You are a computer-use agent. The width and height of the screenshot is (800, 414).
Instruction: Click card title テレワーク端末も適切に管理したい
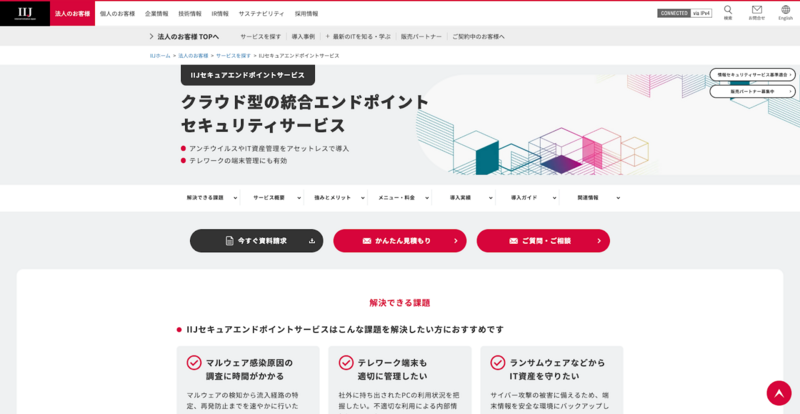[x=392, y=370]
